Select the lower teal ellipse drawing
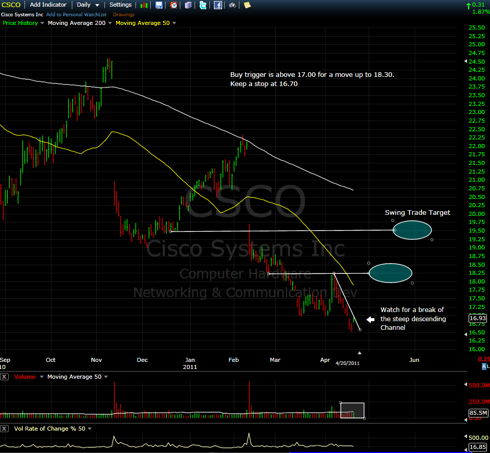490x453 pixels. coord(390,273)
